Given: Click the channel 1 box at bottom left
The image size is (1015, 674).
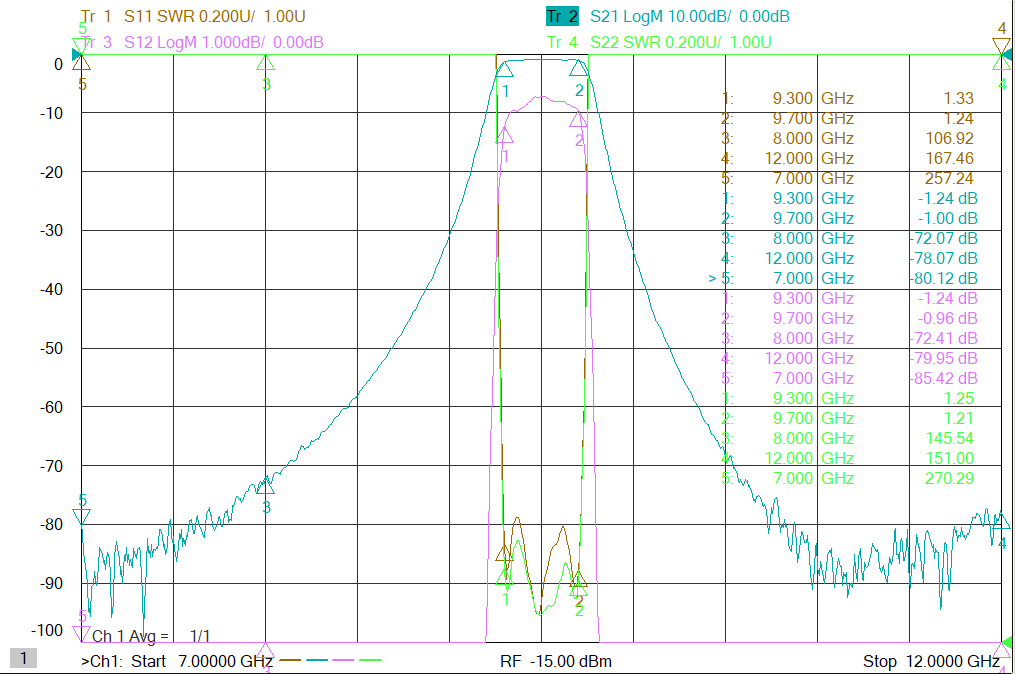Looking at the screenshot, I should 23,658.
